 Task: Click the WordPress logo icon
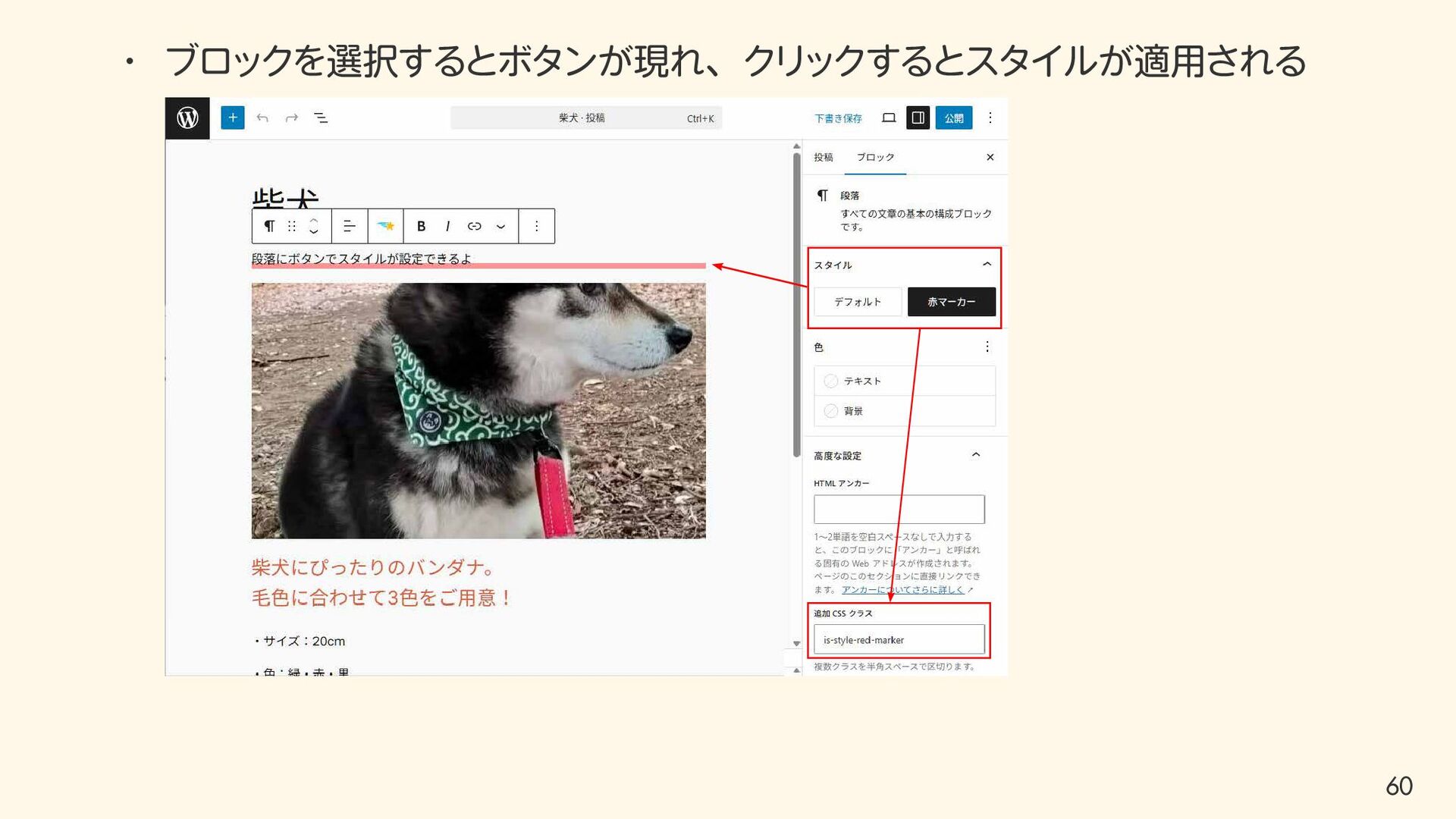(187, 118)
